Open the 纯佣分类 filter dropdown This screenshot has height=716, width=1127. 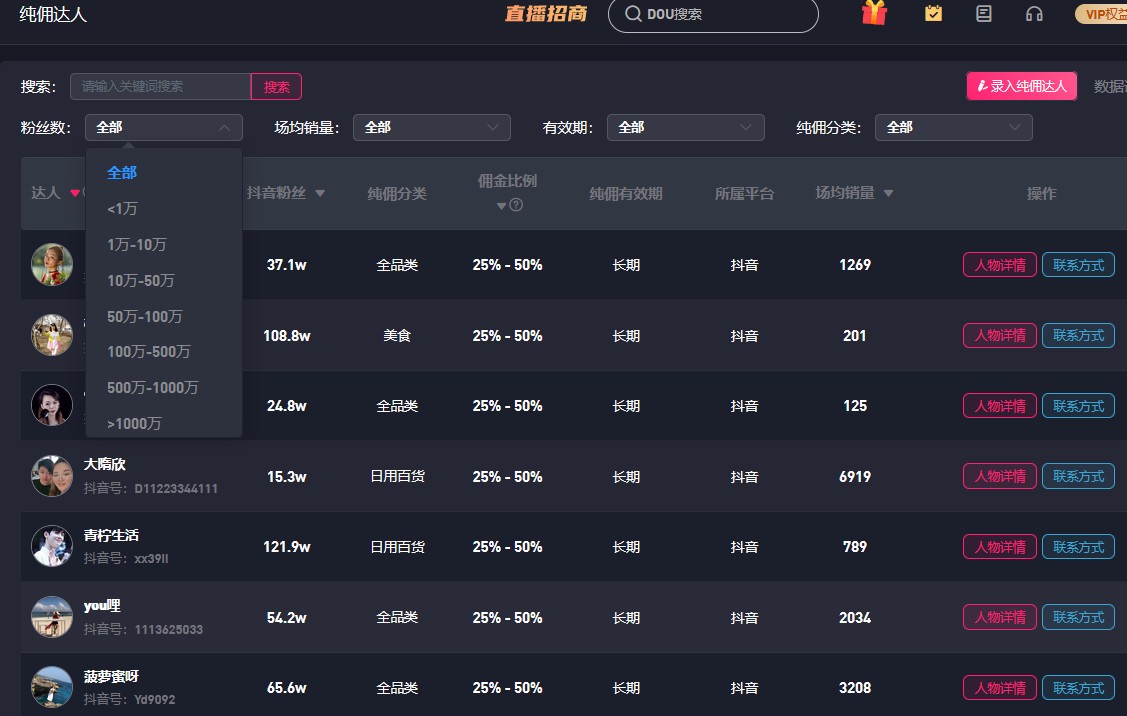pyautogui.click(x=953, y=128)
